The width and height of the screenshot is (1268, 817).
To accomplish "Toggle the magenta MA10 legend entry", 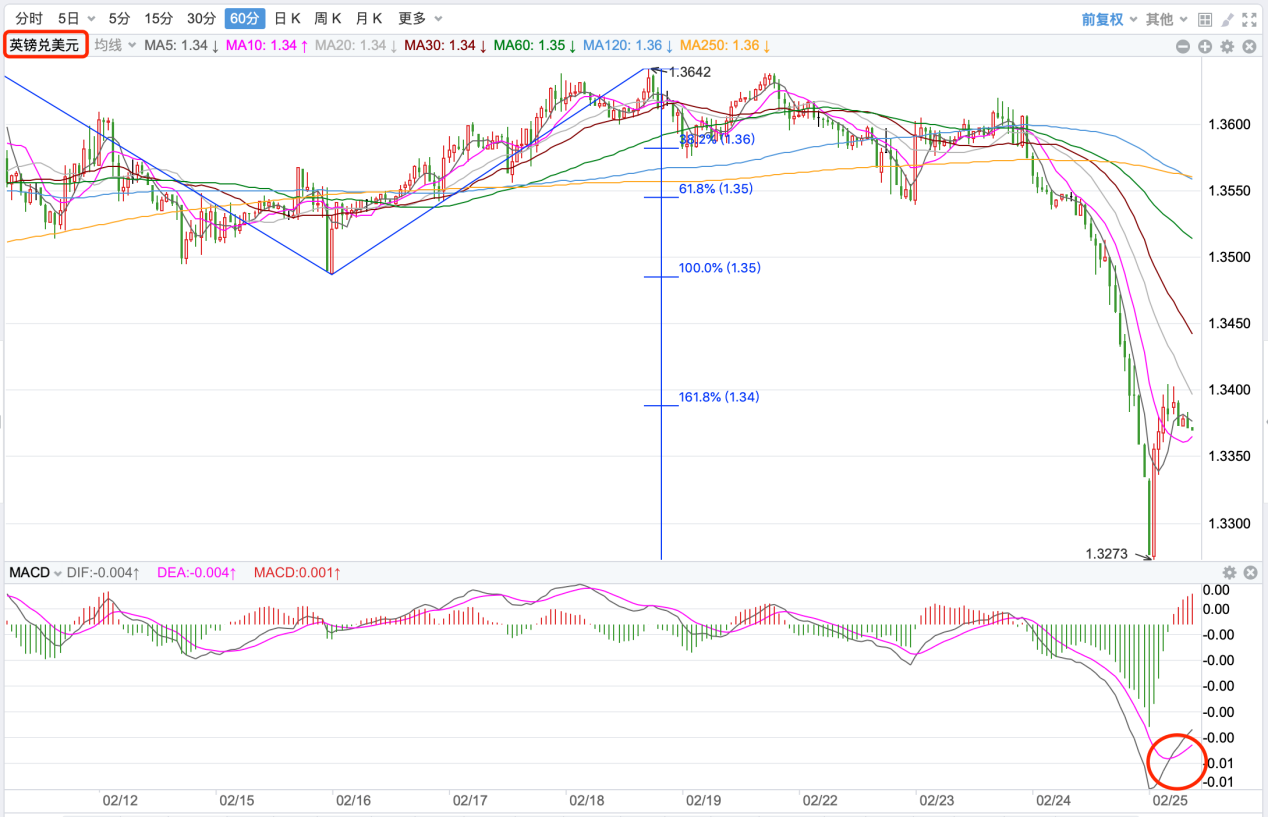I will tap(267, 45).
